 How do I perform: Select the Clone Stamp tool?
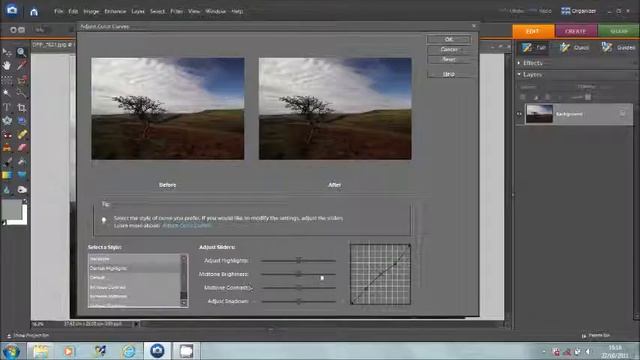[x=7, y=148]
